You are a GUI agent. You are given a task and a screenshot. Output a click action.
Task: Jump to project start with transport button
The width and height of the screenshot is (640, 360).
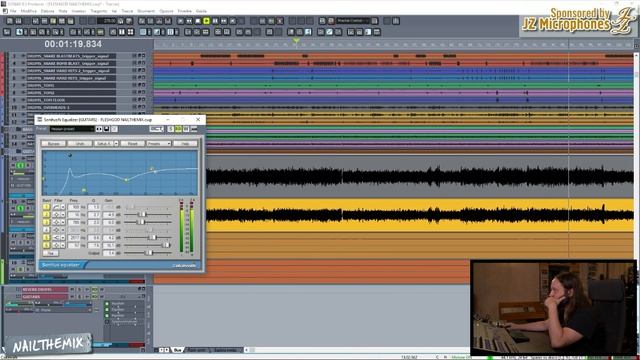[x=180, y=21]
